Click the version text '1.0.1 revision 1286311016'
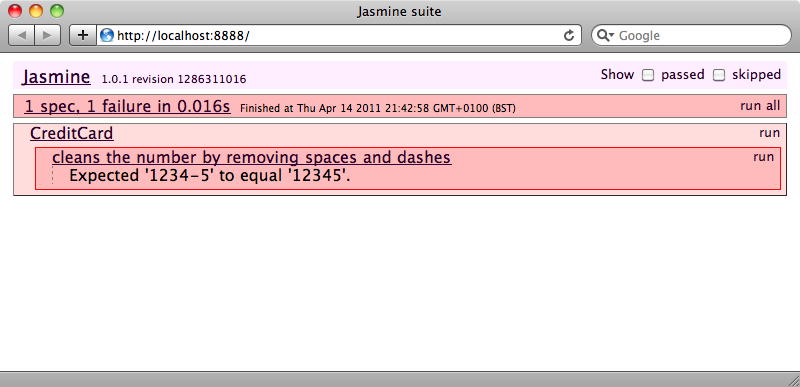Viewport: 800px width, 387px height. point(174,79)
